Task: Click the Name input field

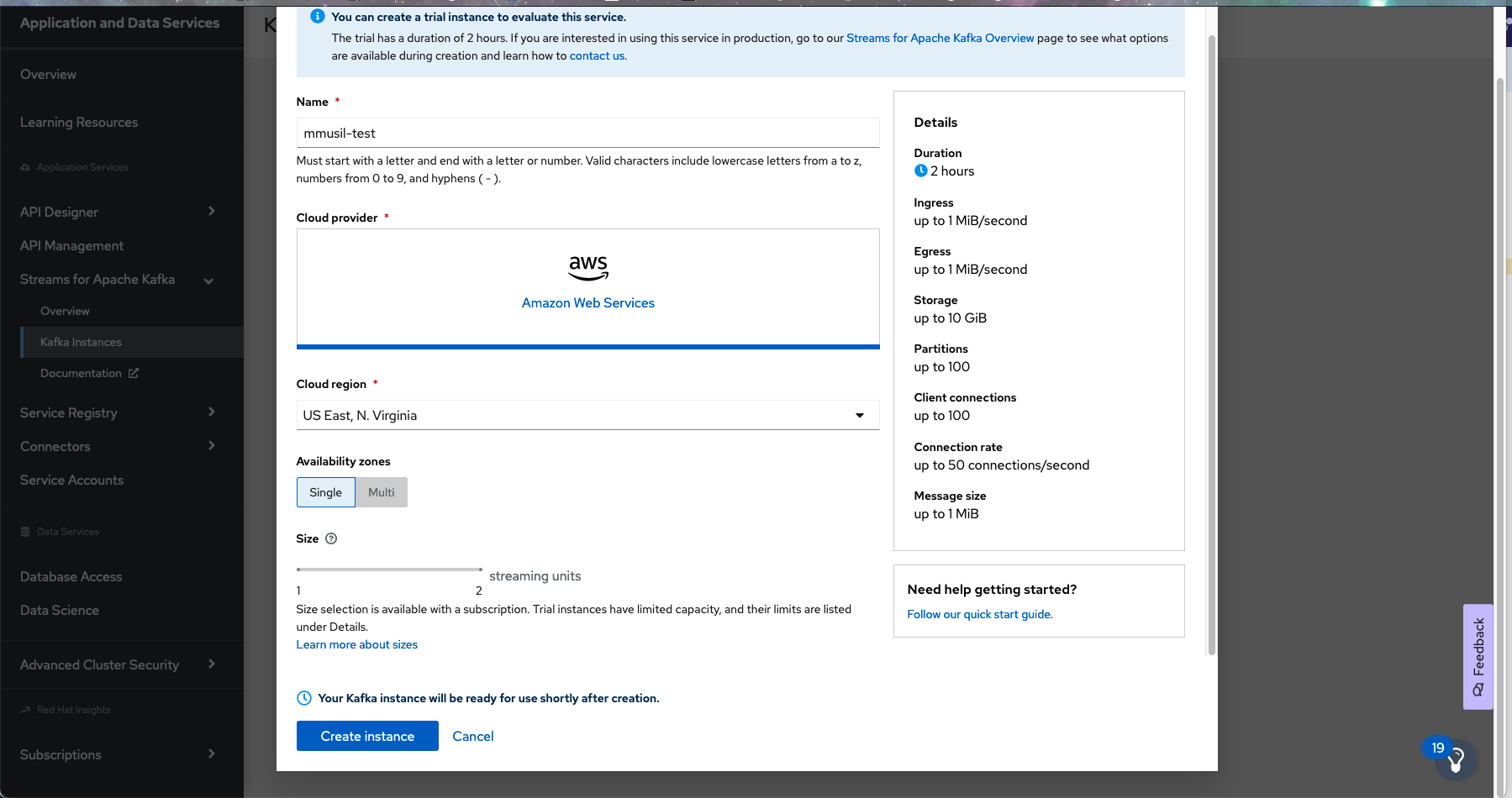Action: point(587,133)
